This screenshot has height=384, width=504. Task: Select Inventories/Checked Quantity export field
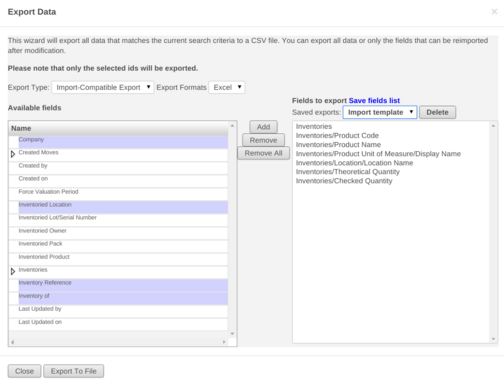click(x=344, y=181)
